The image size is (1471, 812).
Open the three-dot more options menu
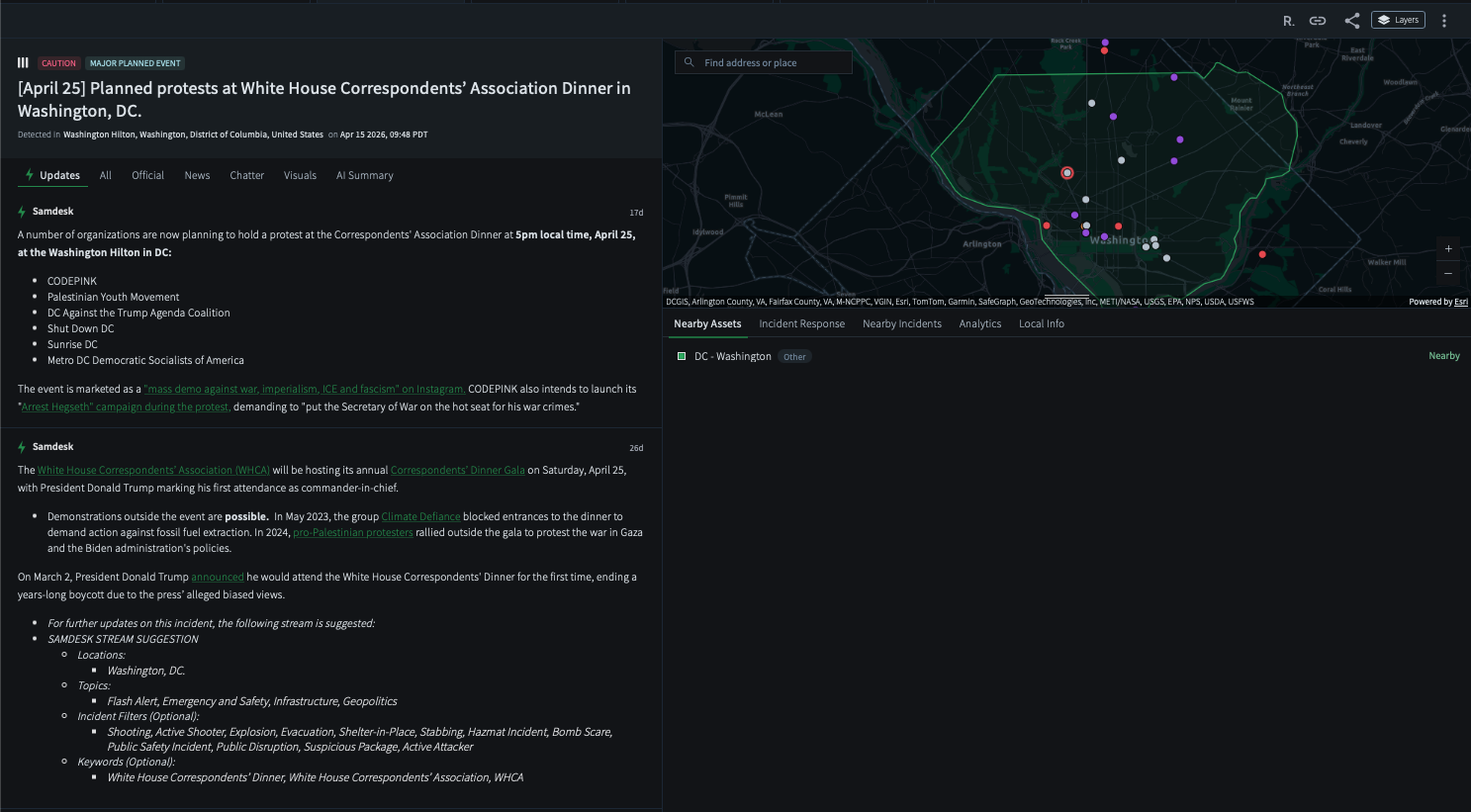pos(1444,21)
